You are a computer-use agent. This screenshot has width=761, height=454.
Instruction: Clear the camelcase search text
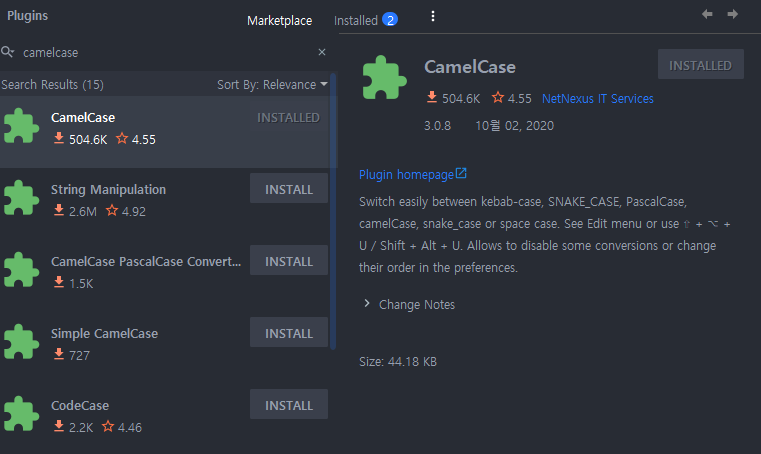322,52
